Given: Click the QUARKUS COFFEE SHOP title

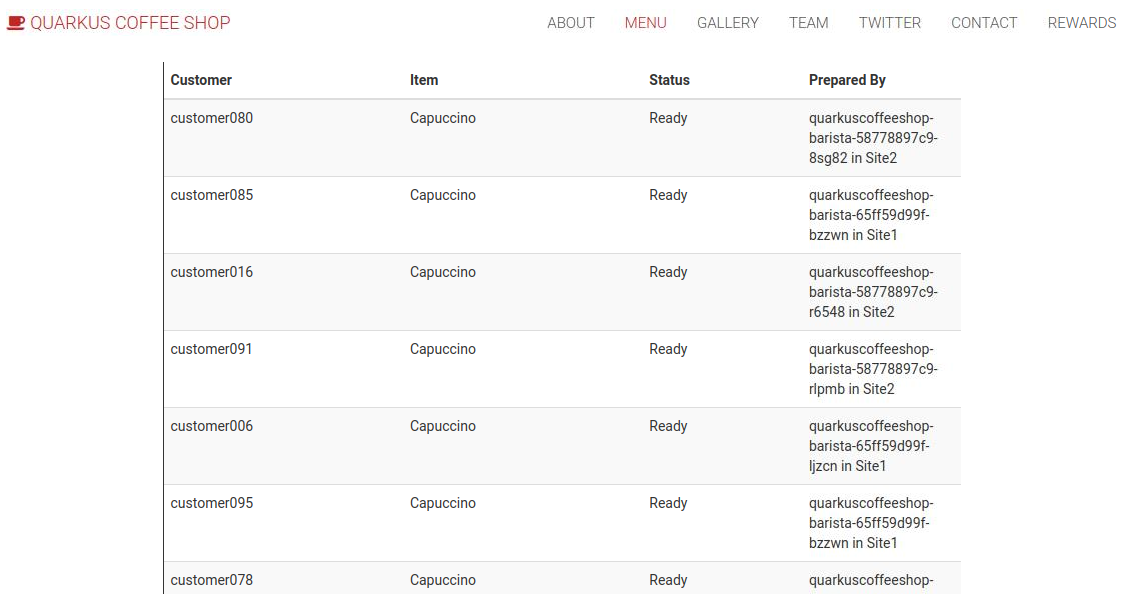Looking at the screenshot, I should click(130, 22).
